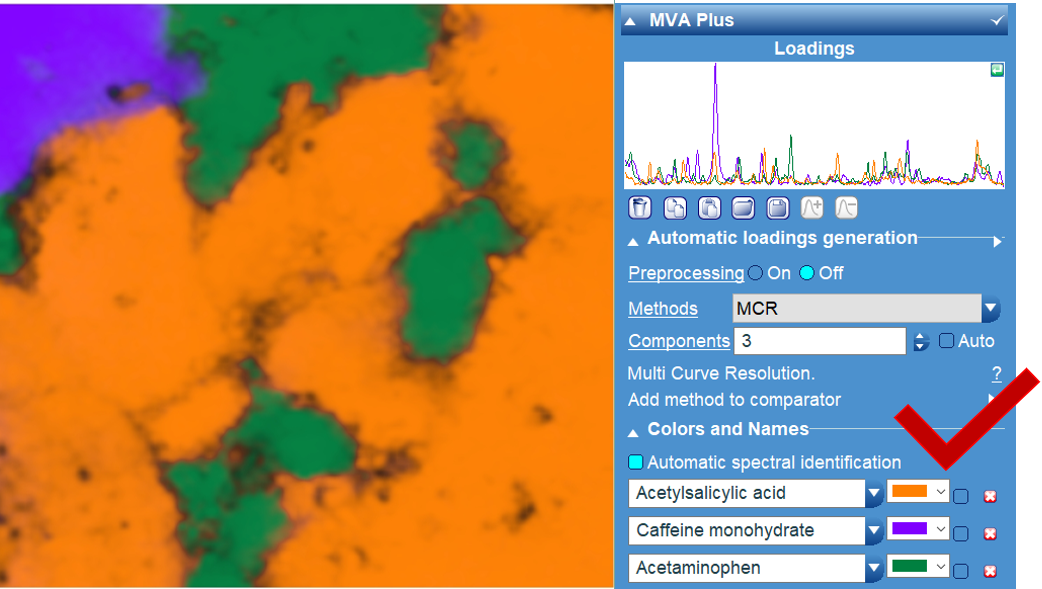Delete the Acetaminophen component using red X

pyautogui.click(x=990, y=571)
